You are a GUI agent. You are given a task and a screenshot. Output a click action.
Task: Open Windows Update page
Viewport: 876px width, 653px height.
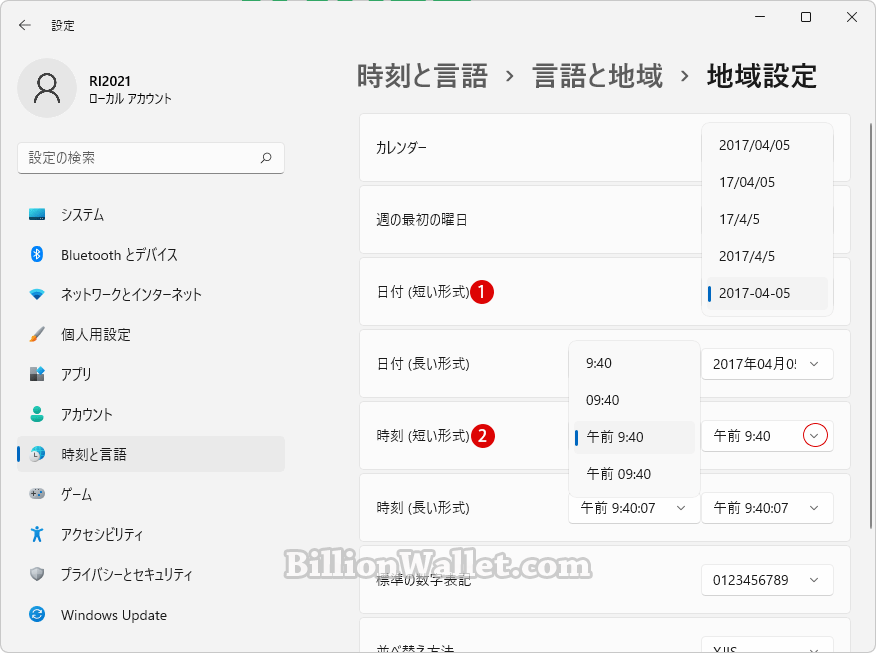(x=151, y=614)
